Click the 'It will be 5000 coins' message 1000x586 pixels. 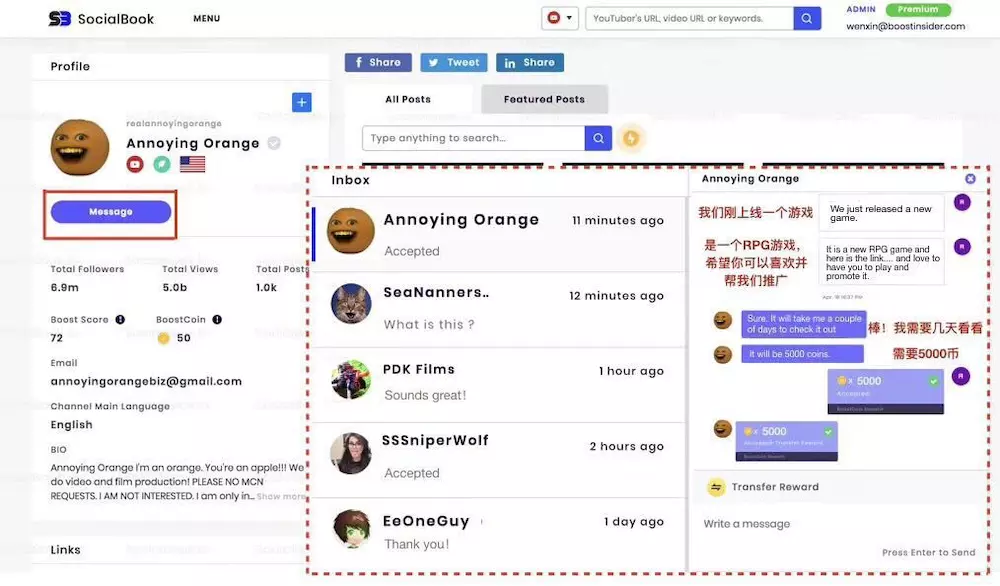[x=802, y=354]
